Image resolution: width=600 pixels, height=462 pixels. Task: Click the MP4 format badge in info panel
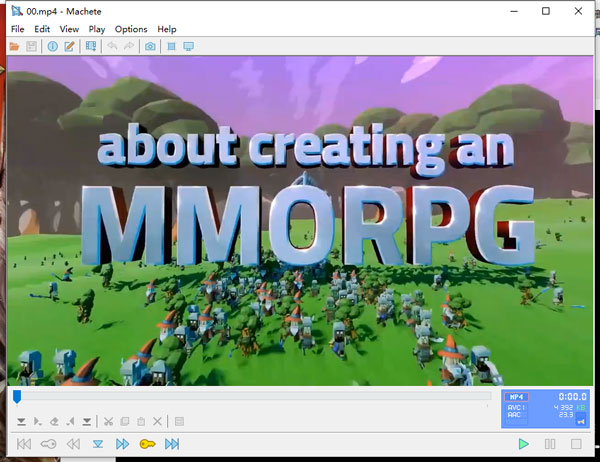click(516, 397)
